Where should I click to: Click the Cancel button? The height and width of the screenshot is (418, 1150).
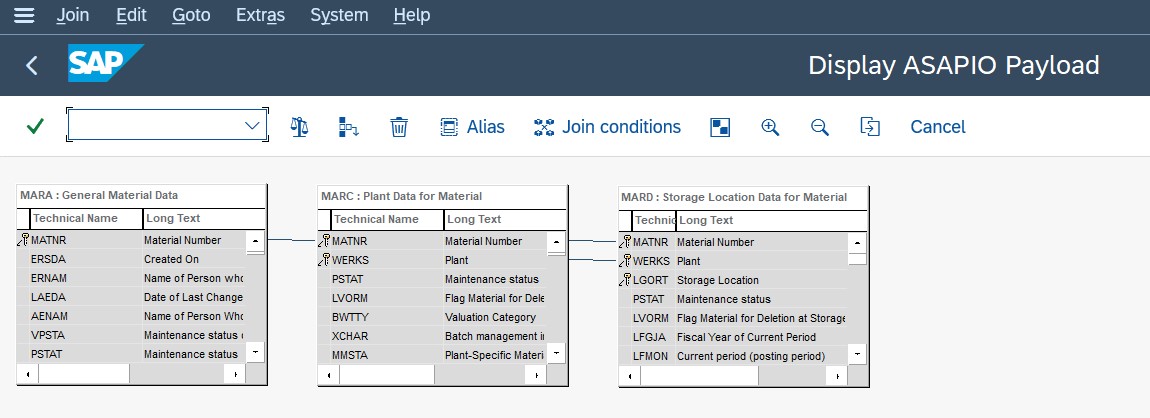[x=937, y=127]
